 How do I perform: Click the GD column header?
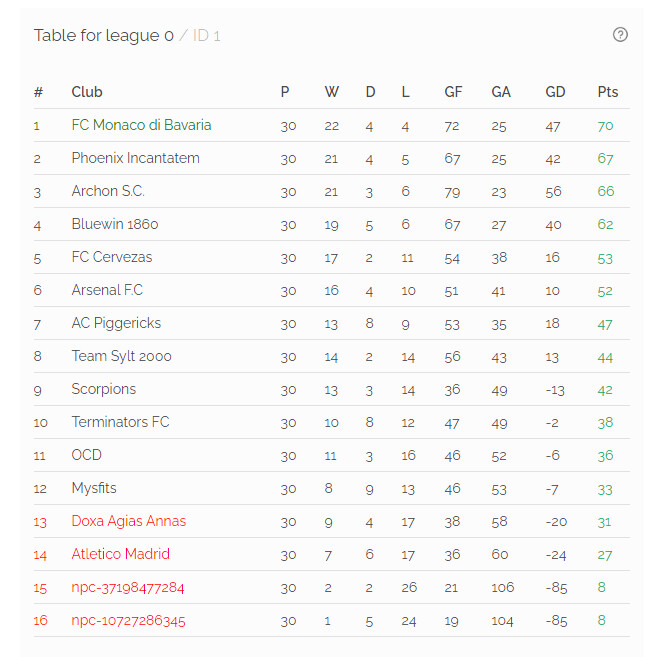(x=555, y=92)
